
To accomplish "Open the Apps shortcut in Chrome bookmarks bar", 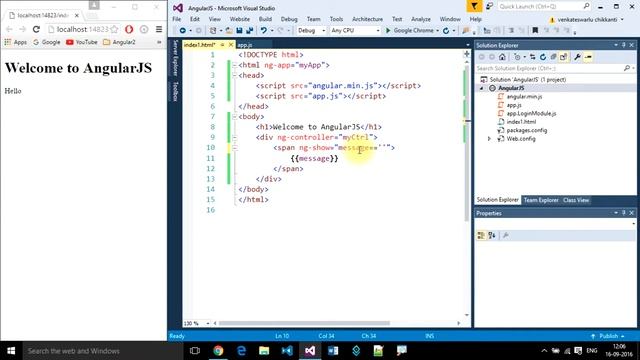I will pyautogui.click(x=16, y=42).
